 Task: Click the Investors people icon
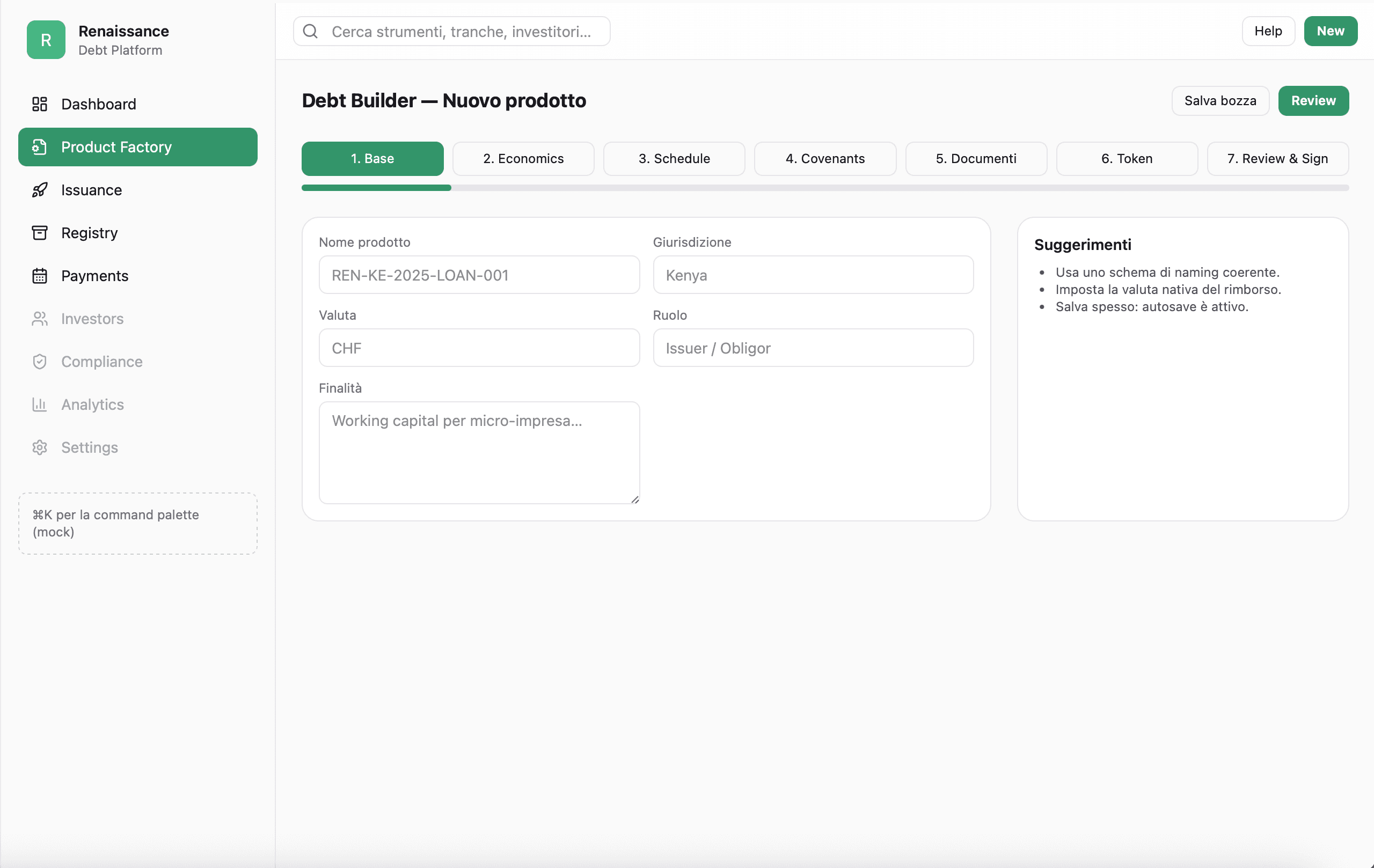(39, 319)
